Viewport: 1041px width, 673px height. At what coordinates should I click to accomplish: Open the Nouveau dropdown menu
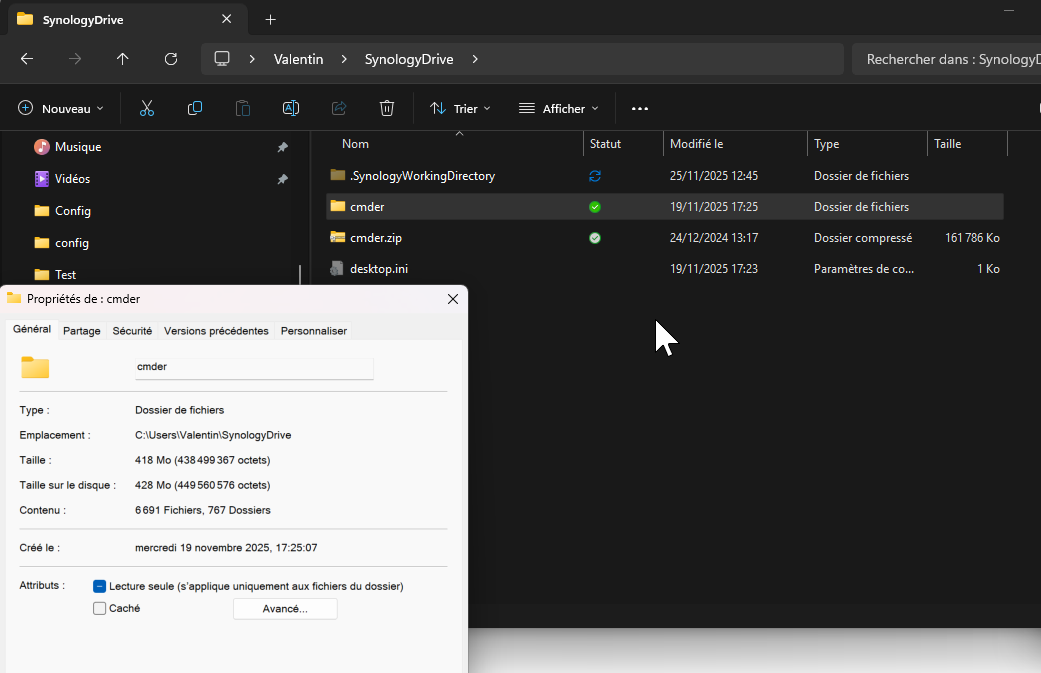point(61,108)
